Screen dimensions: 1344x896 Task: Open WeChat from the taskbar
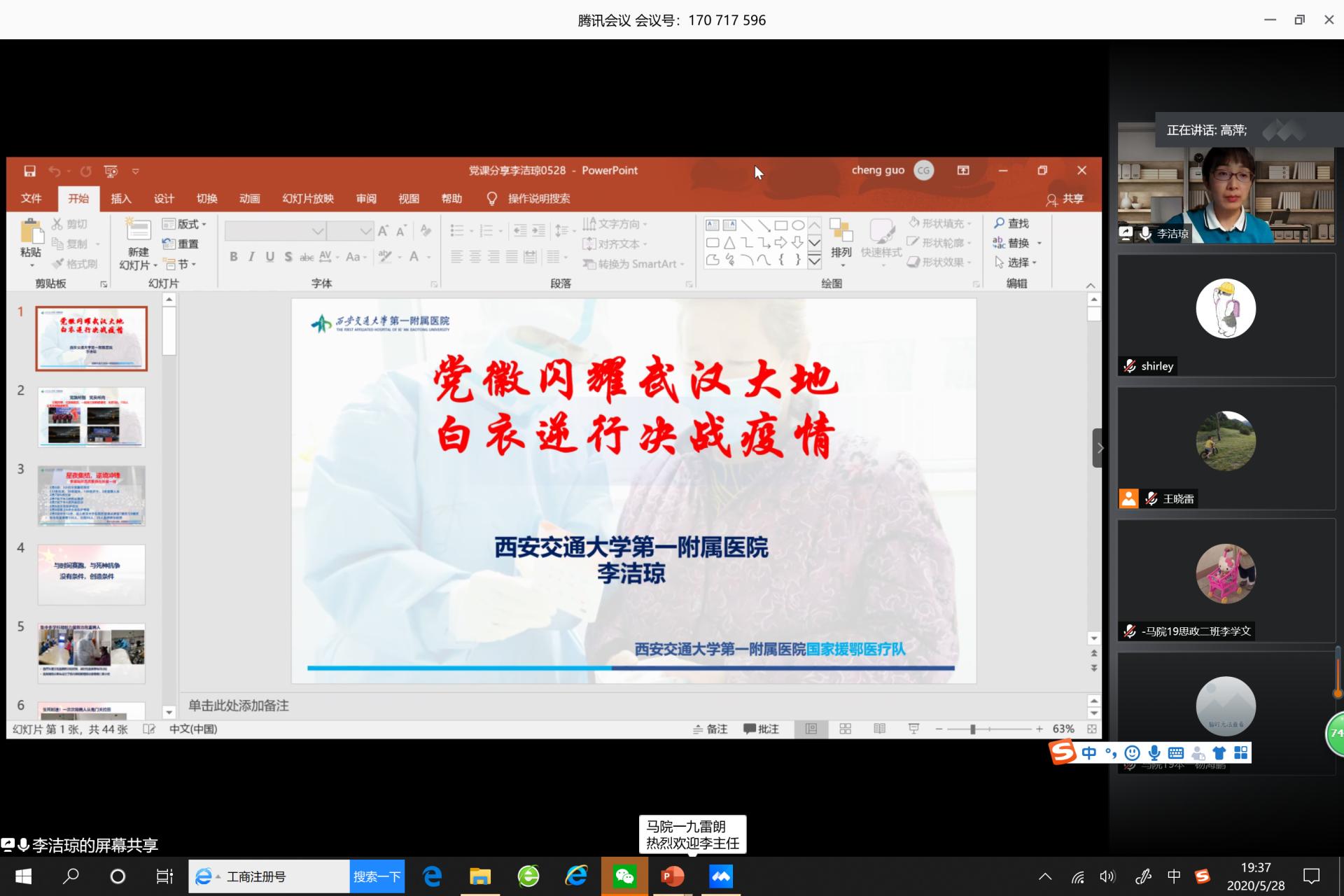[624, 876]
